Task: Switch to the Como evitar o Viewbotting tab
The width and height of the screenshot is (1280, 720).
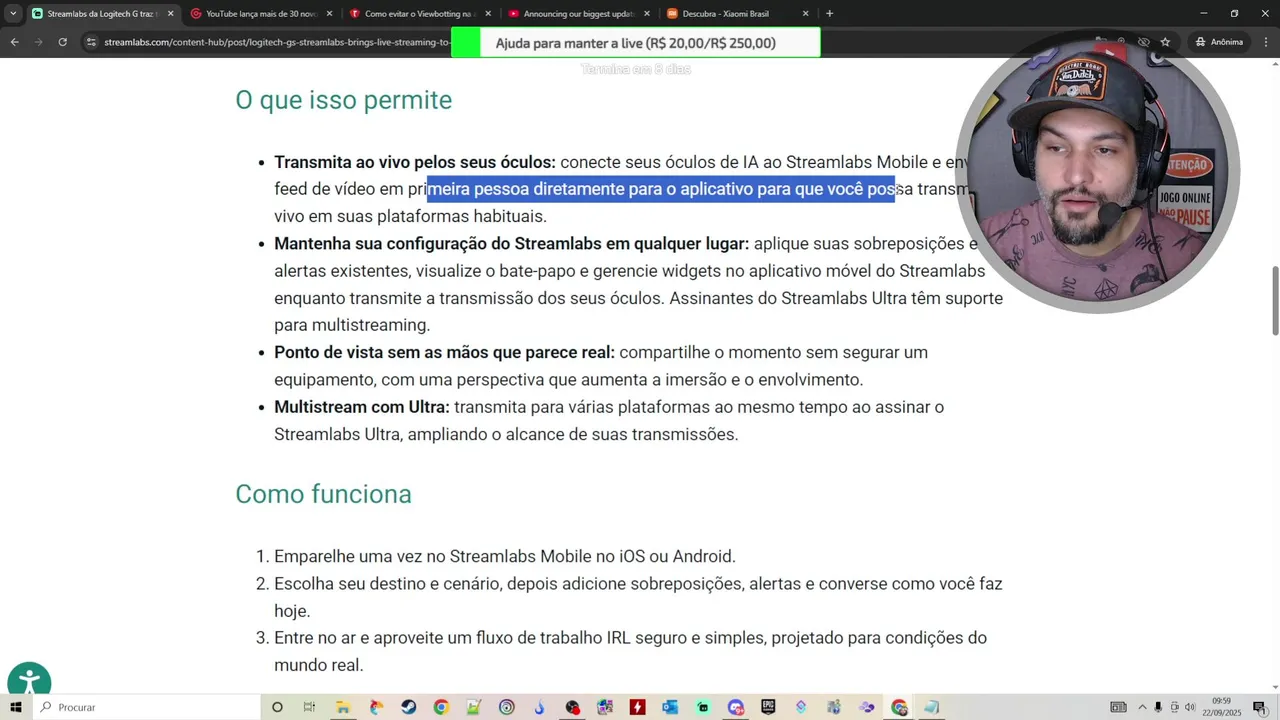Action: [419, 14]
